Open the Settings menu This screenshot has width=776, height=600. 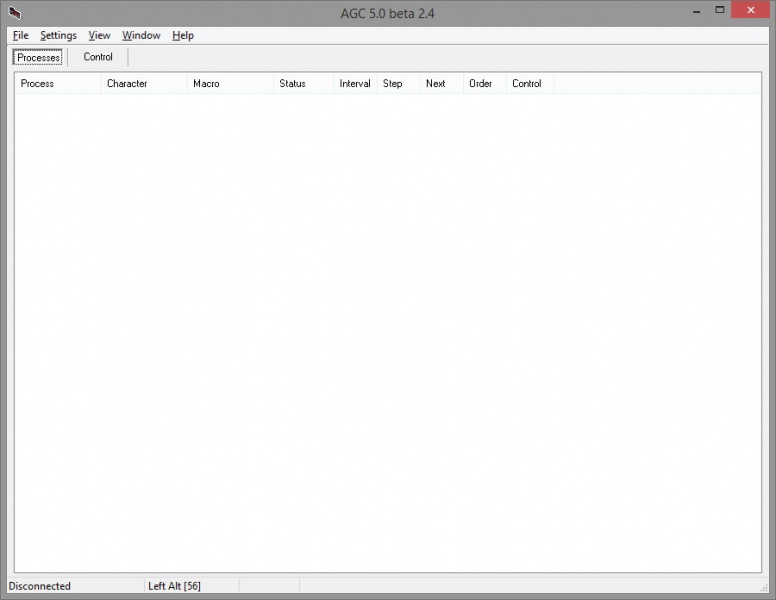tap(58, 35)
